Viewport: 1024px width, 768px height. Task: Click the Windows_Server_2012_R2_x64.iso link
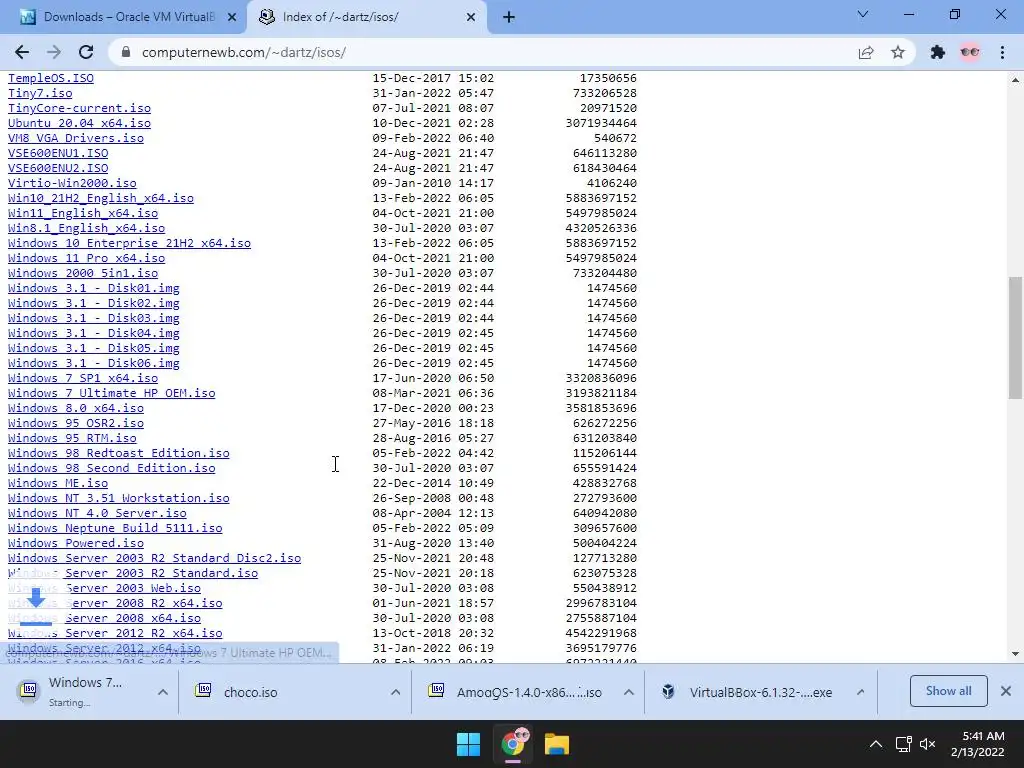(115, 634)
